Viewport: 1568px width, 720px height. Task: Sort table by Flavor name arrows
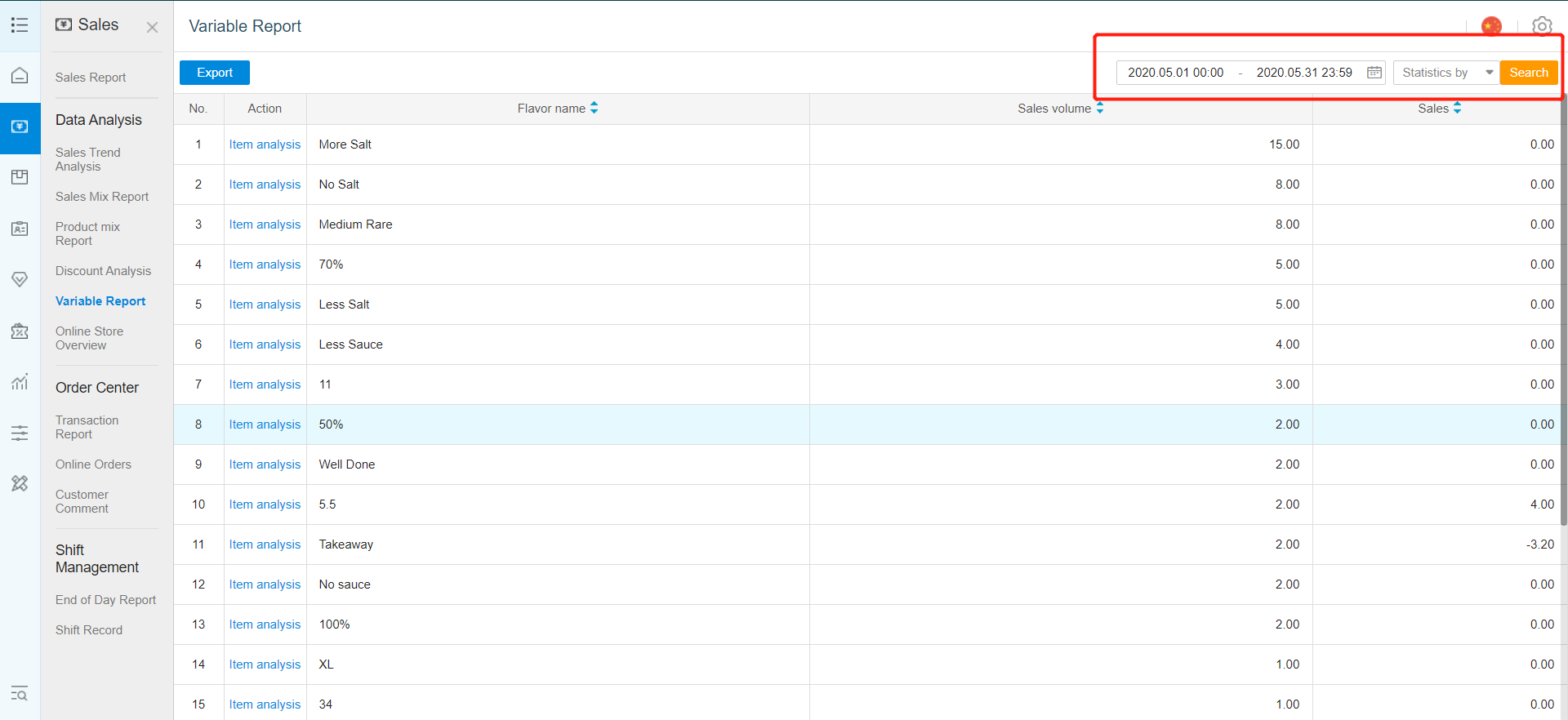(594, 108)
